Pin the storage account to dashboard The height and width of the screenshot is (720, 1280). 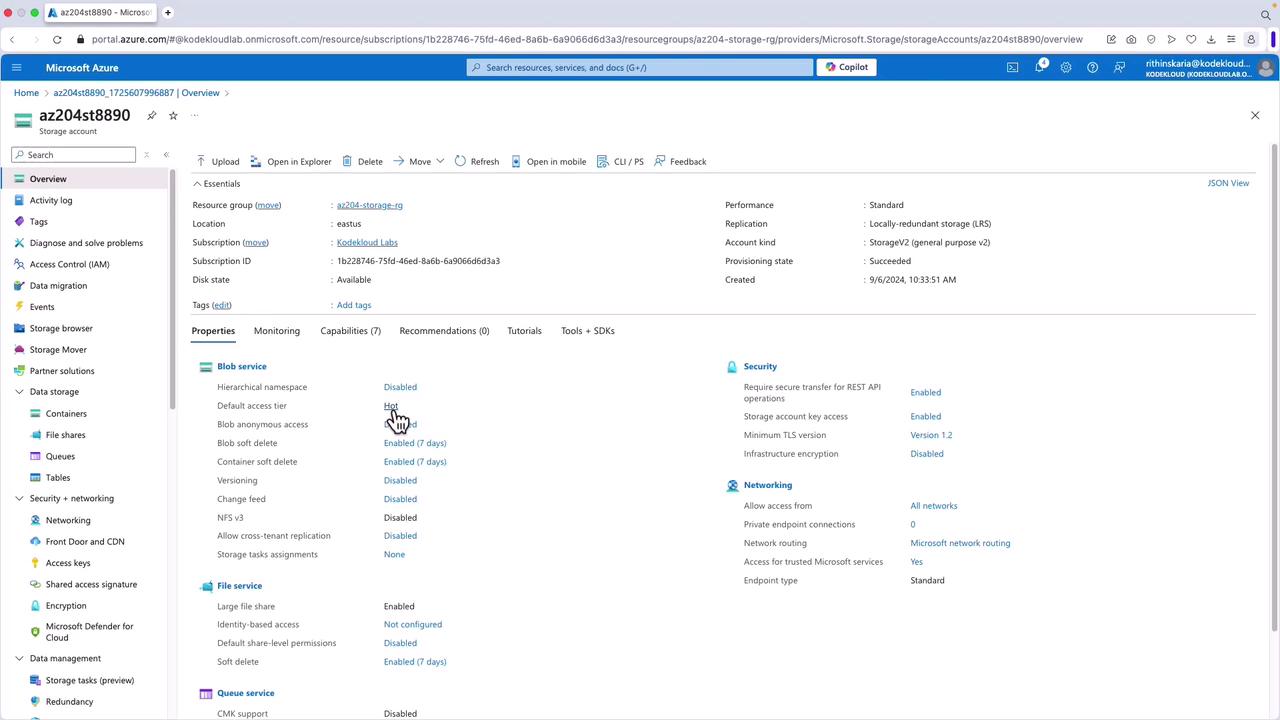tap(152, 115)
